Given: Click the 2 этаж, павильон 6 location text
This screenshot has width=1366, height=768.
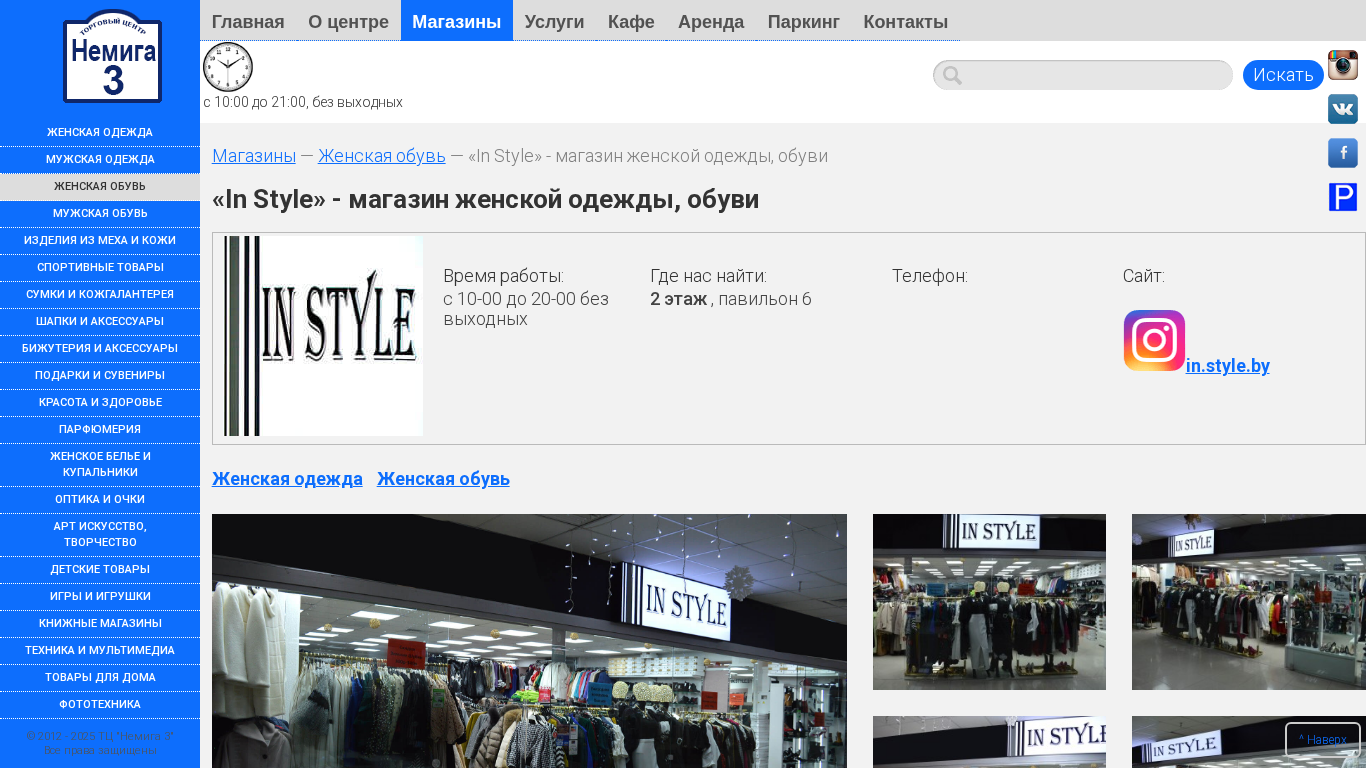Looking at the screenshot, I should pyautogui.click(x=731, y=299).
